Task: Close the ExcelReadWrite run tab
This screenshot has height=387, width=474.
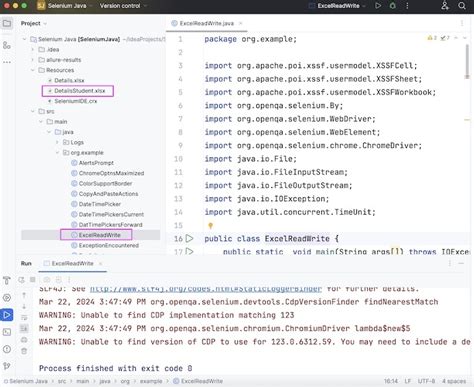Action: tap(100, 263)
